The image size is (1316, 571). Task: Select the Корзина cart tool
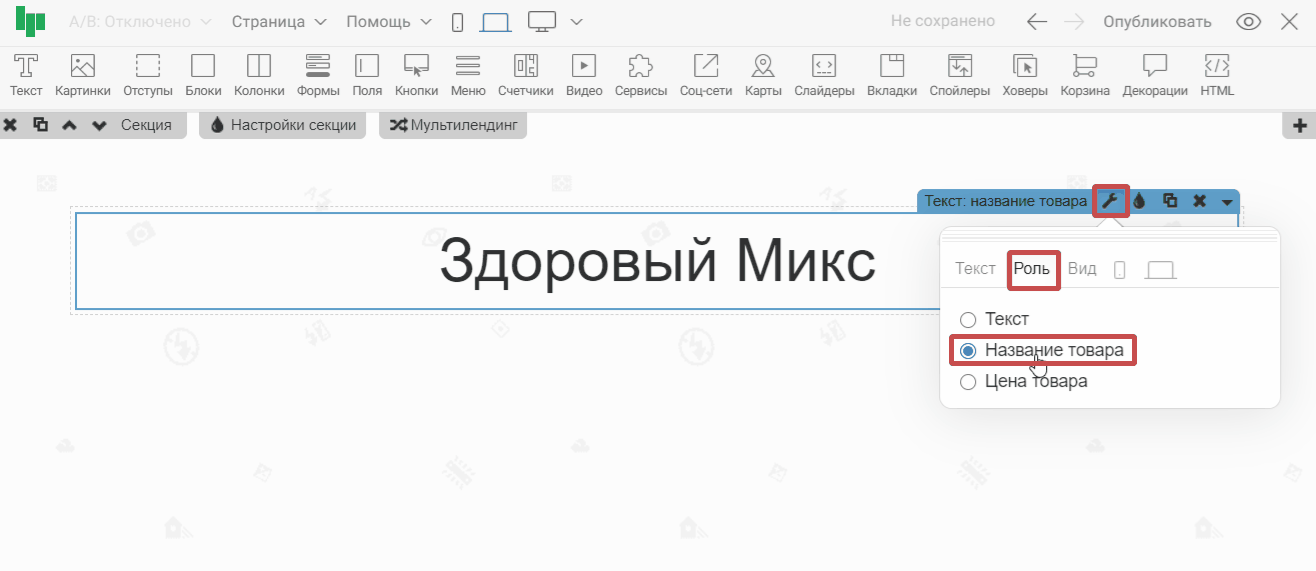pyautogui.click(x=1085, y=67)
